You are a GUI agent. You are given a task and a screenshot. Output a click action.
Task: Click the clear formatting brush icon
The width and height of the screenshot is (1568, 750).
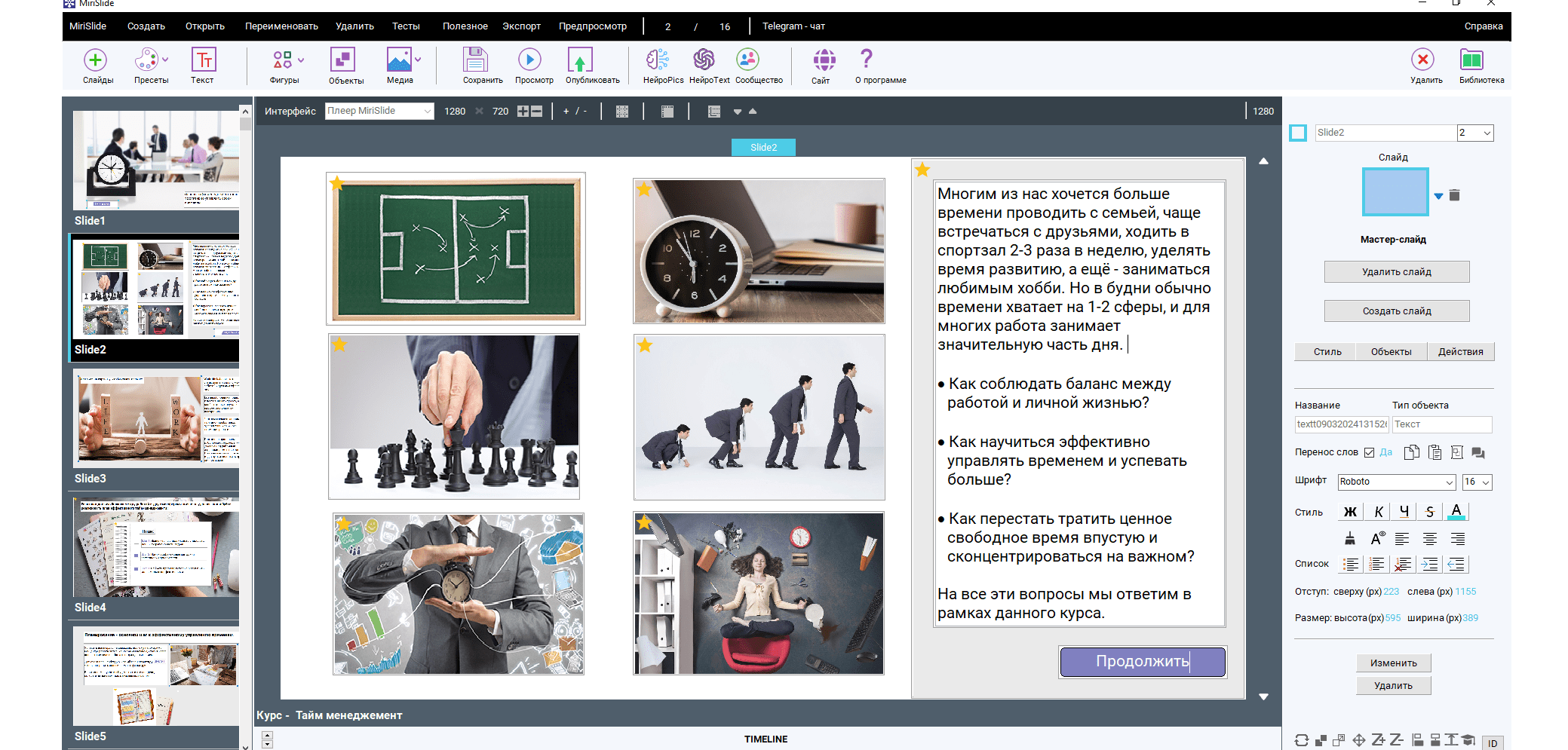point(1350,539)
